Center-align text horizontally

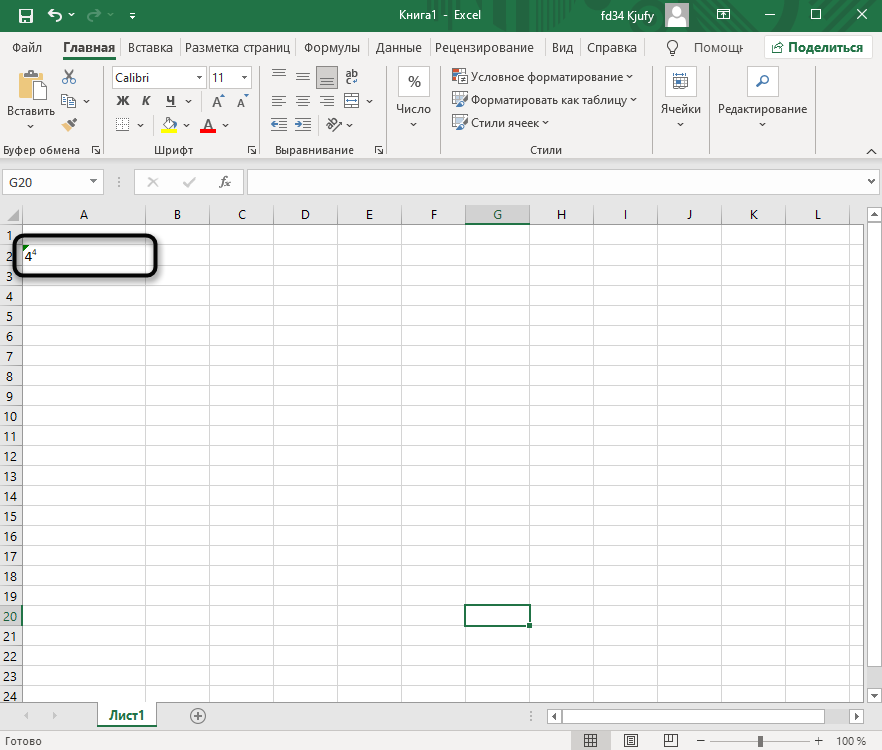point(302,101)
